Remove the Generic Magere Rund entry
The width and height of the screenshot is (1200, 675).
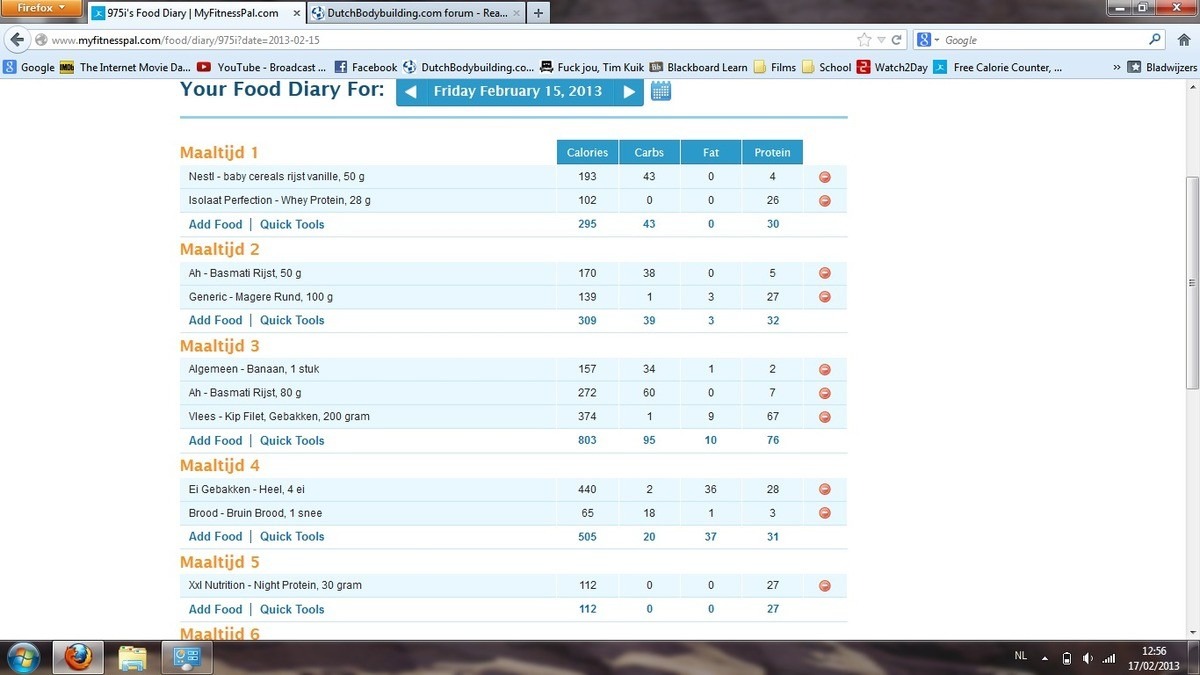point(824,297)
